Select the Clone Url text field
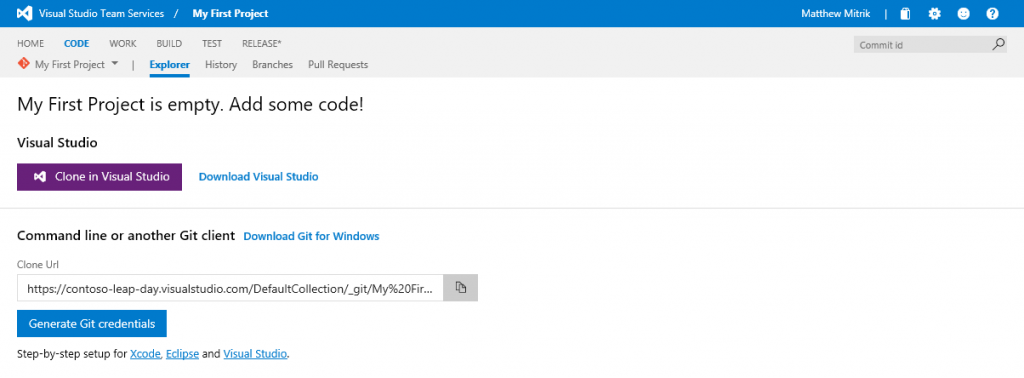Viewport: 1024px width, 378px height. click(x=231, y=288)
